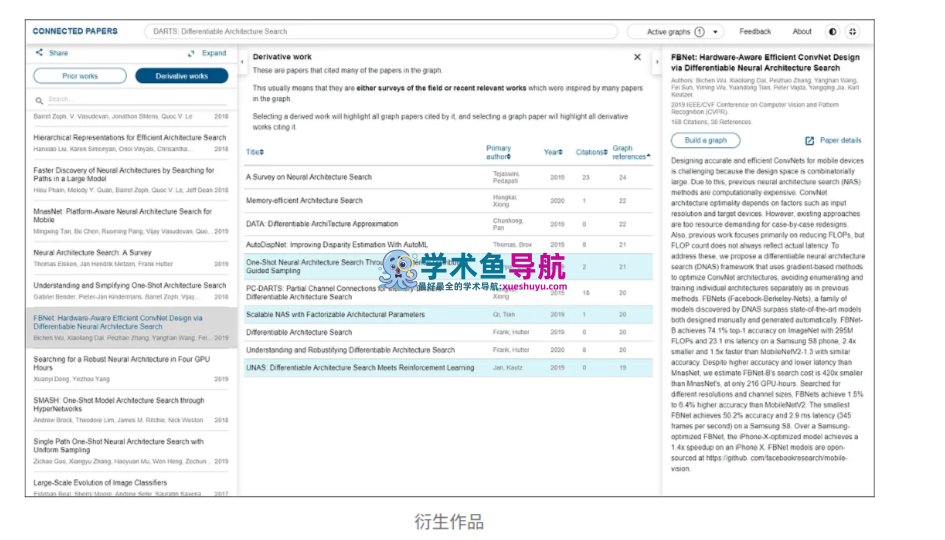This screenshot has height=540, width=945.
Task: Click the search magnifier icon in paper list
Action: (39, 100)
